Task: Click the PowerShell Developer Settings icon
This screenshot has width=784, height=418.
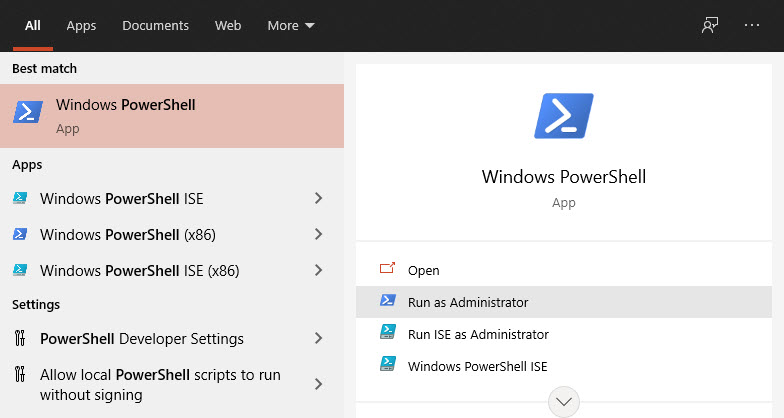Action: pos(20,338)
